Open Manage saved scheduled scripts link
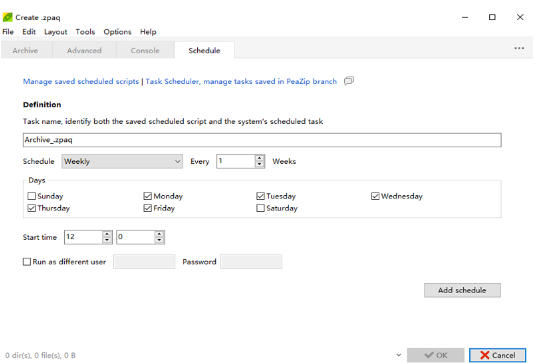537x363 pixels. point(81,82)
